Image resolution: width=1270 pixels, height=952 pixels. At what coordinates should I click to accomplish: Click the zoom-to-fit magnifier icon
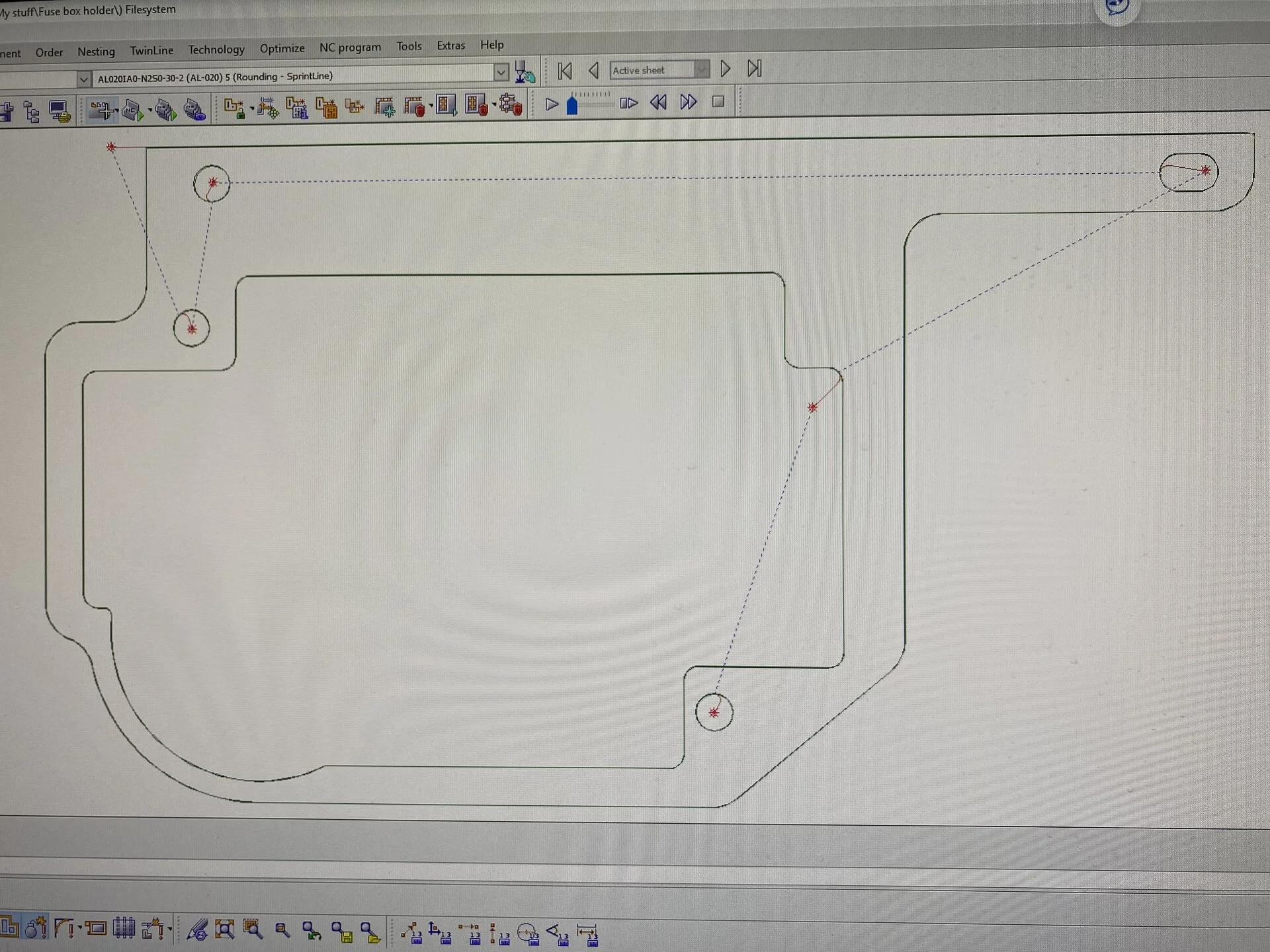(x=225, y=930)
